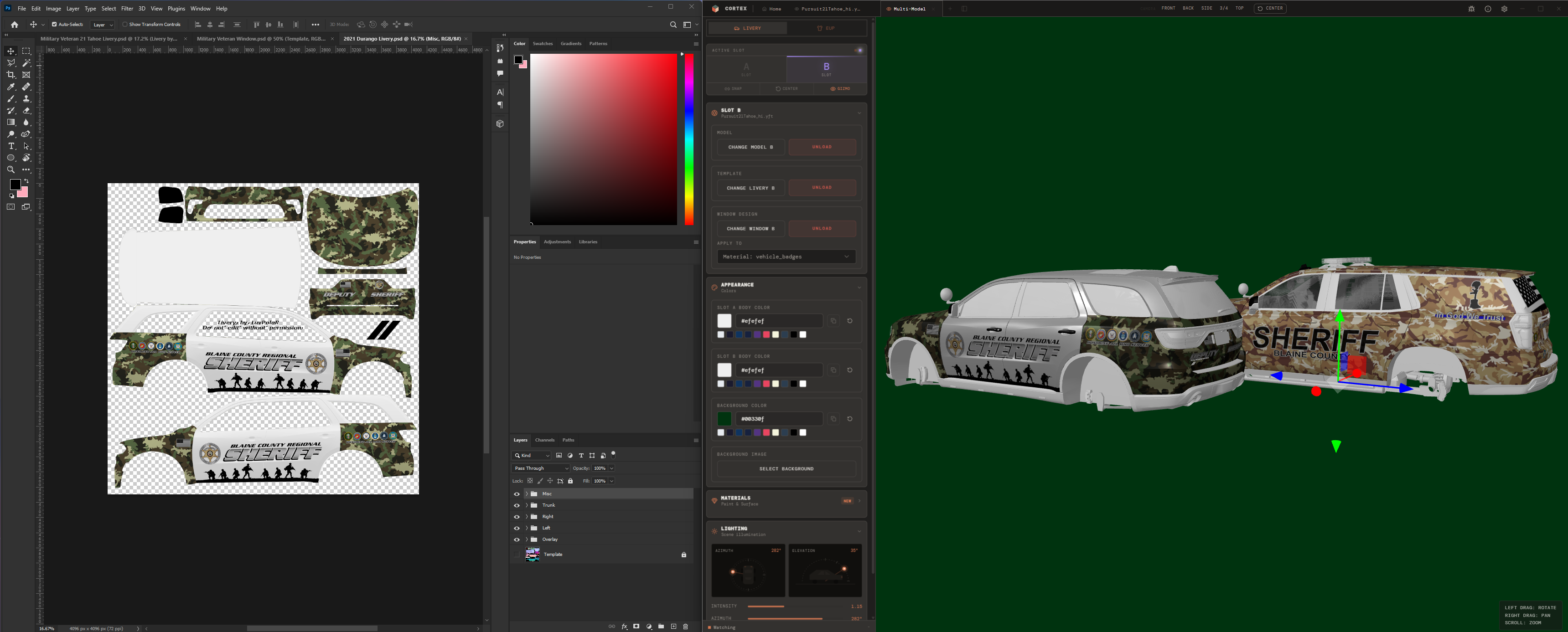The height and width of the screenshot is (632, 1568).
Task: Select the Rectangular Marquee tool
Action: pos(26,51)
